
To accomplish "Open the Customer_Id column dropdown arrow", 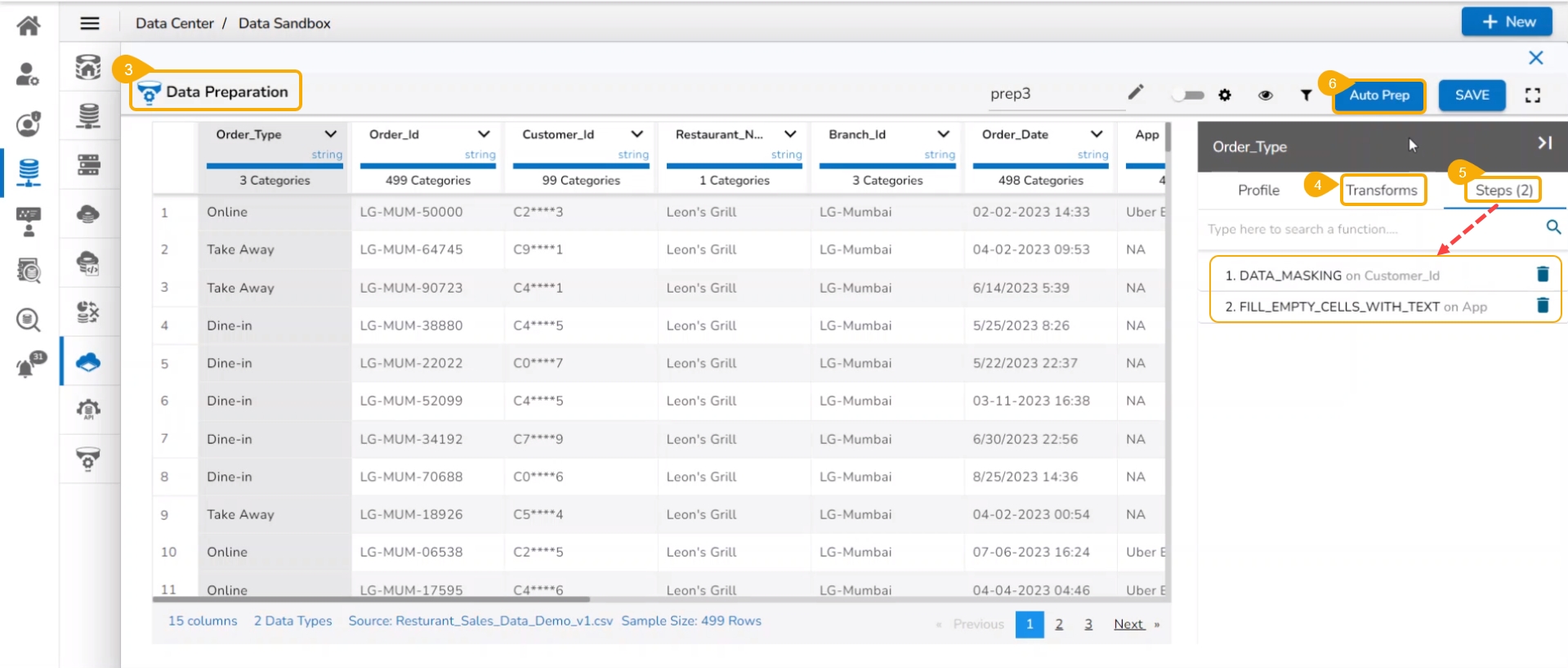I will click(637, 134).
